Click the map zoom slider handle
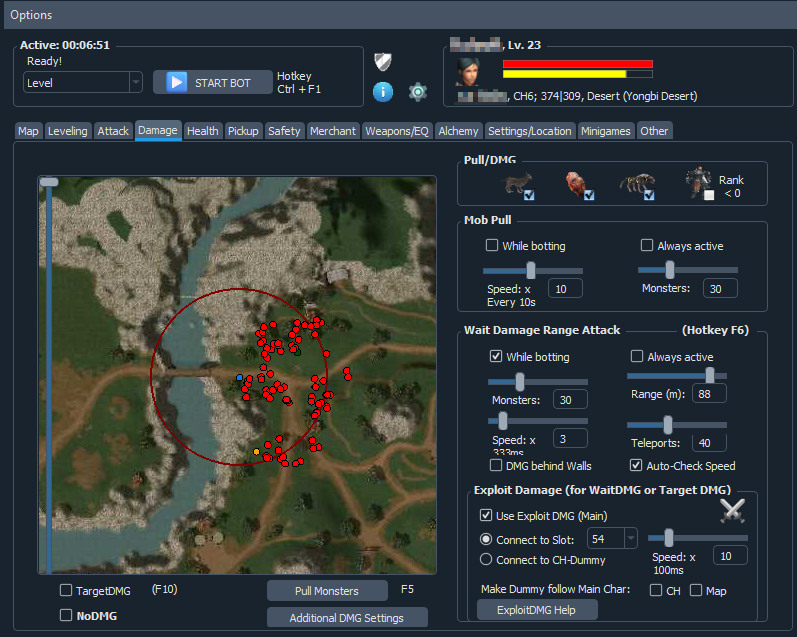 pos(49,182)
